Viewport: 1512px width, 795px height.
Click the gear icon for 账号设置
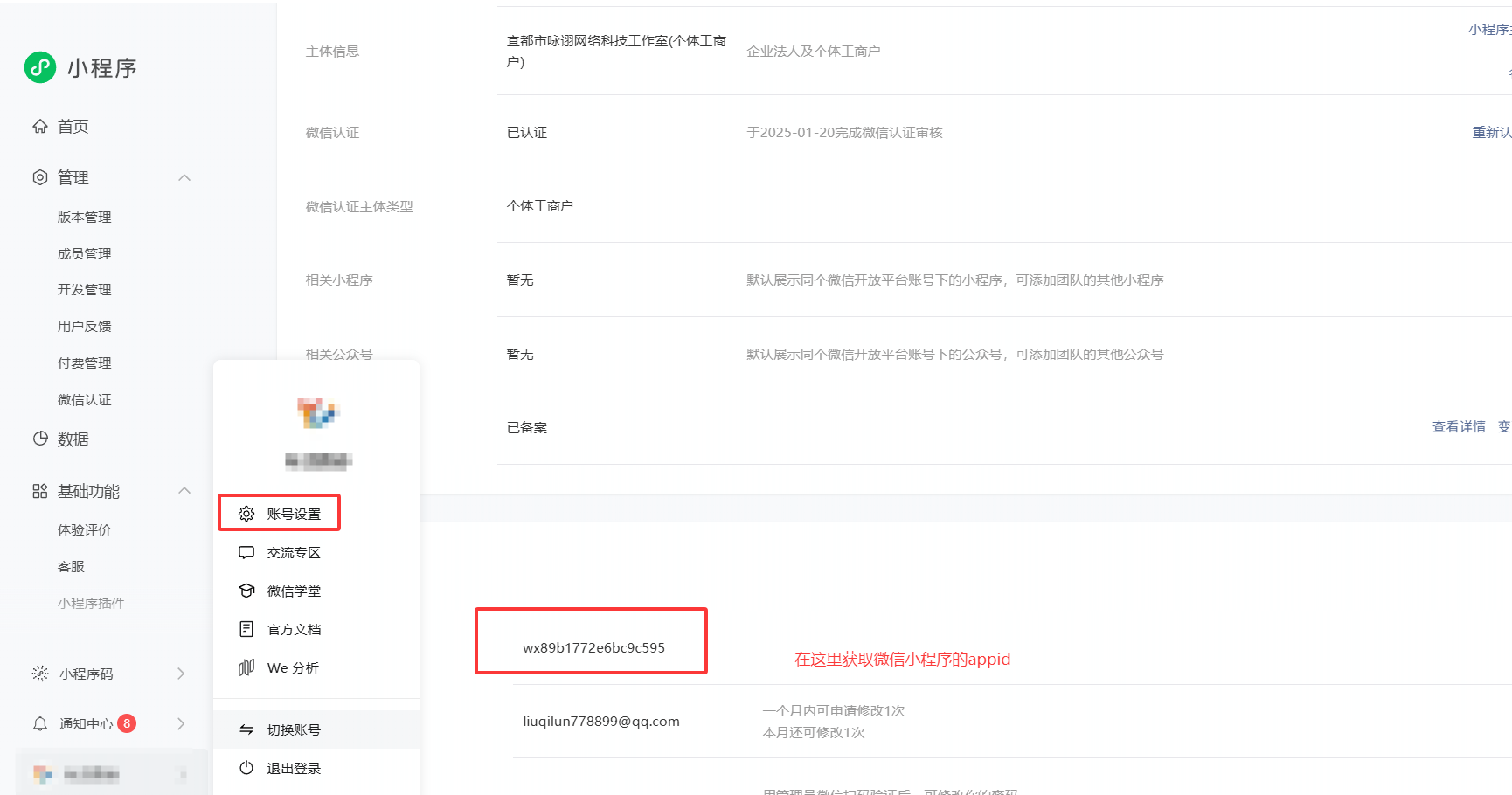[246, 514]
